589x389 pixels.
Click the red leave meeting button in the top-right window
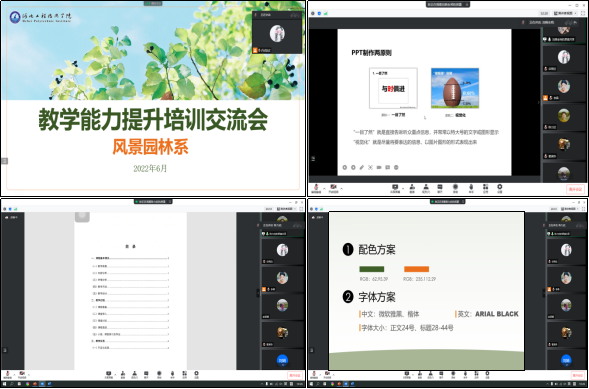click(x=575, y=189)
